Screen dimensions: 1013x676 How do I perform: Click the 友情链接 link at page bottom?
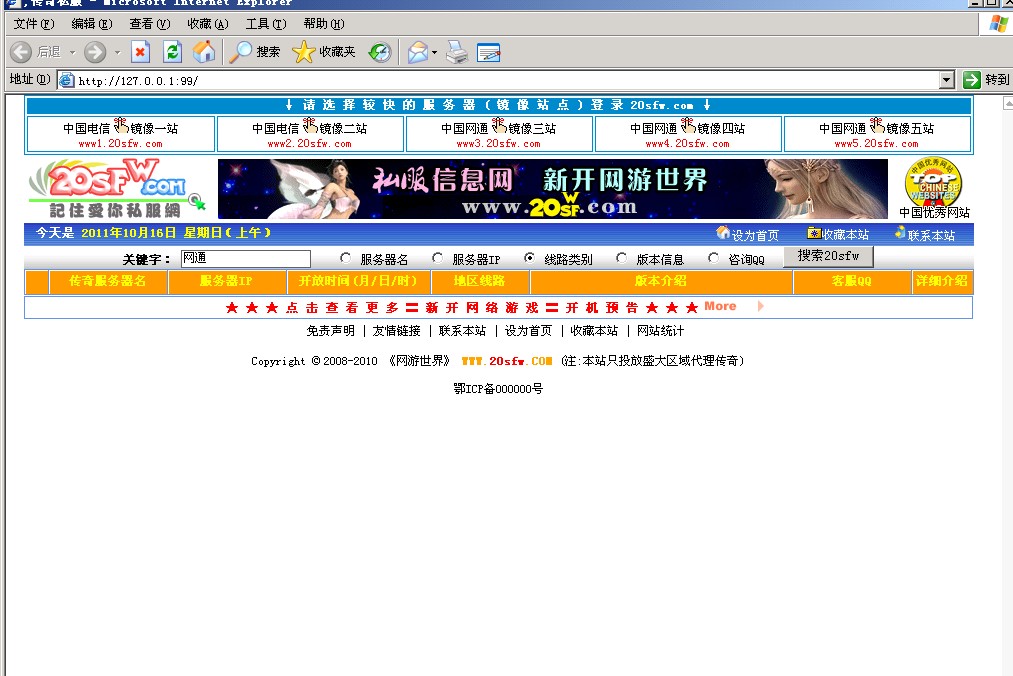[399, 330]
